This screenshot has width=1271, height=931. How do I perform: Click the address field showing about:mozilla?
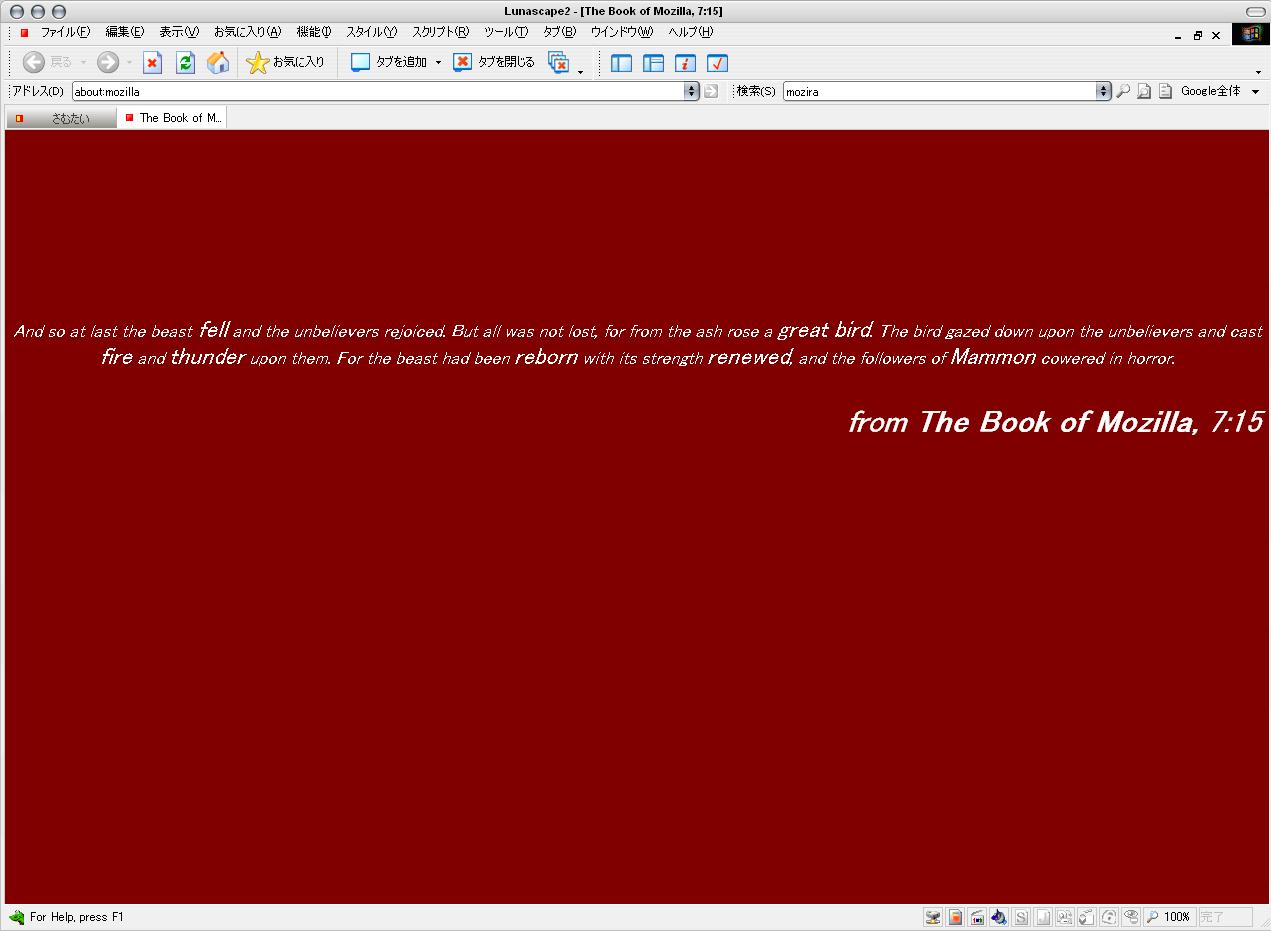tap(378, 91)
